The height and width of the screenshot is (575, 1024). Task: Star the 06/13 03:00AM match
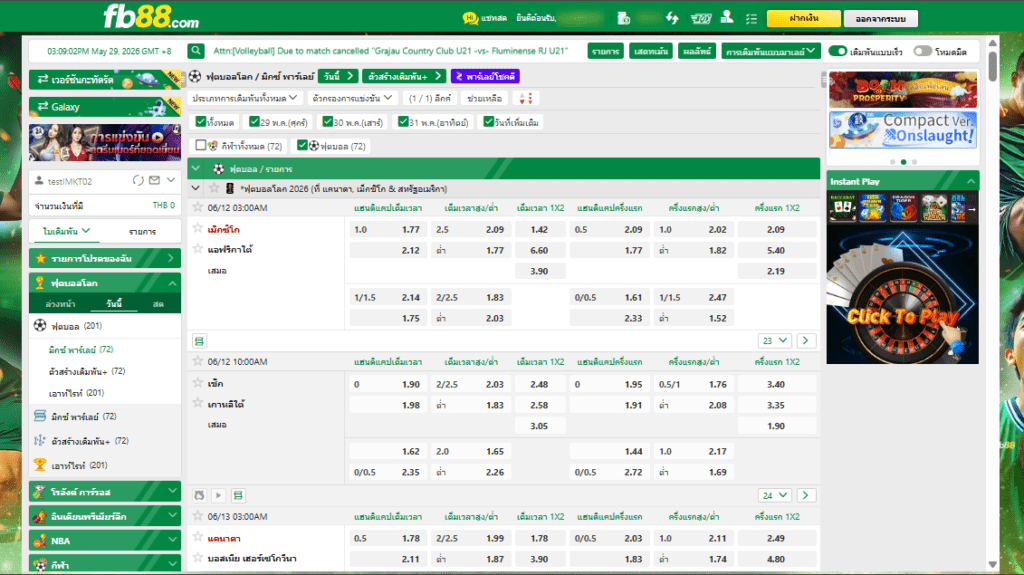click(198, 516)
